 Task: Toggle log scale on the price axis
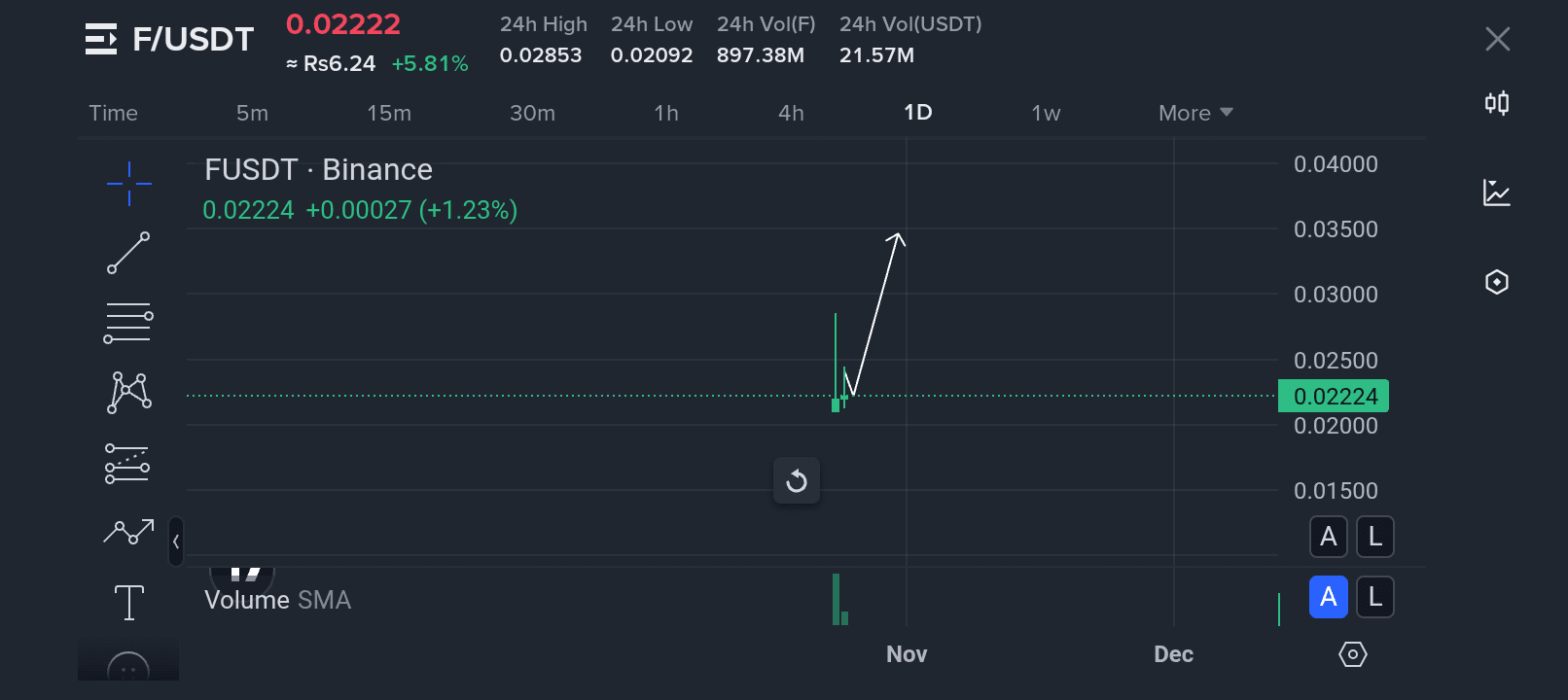click(x=1374, y=537)
